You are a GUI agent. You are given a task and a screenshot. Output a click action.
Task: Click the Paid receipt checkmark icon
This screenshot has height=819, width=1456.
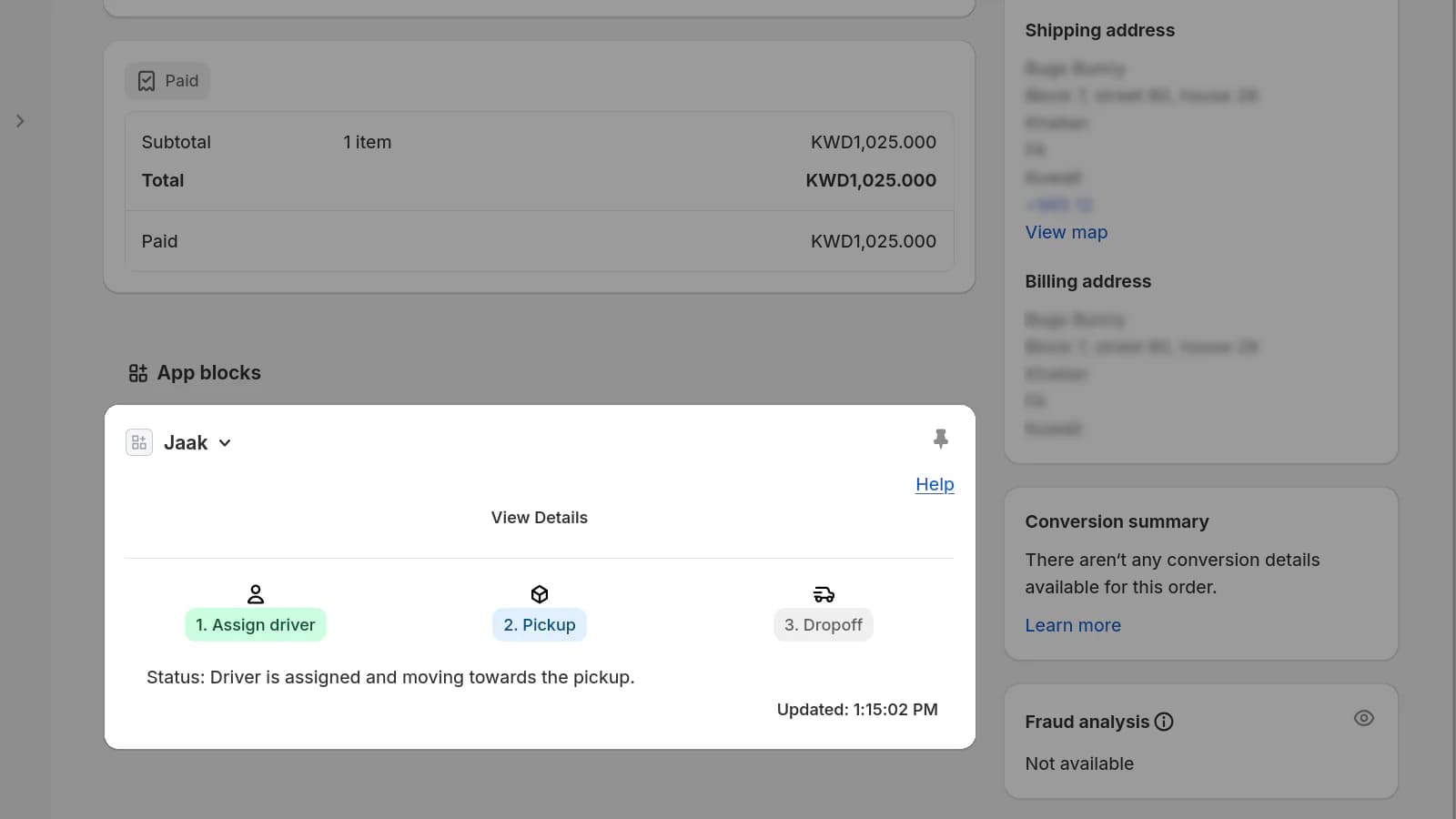[147, 81]
